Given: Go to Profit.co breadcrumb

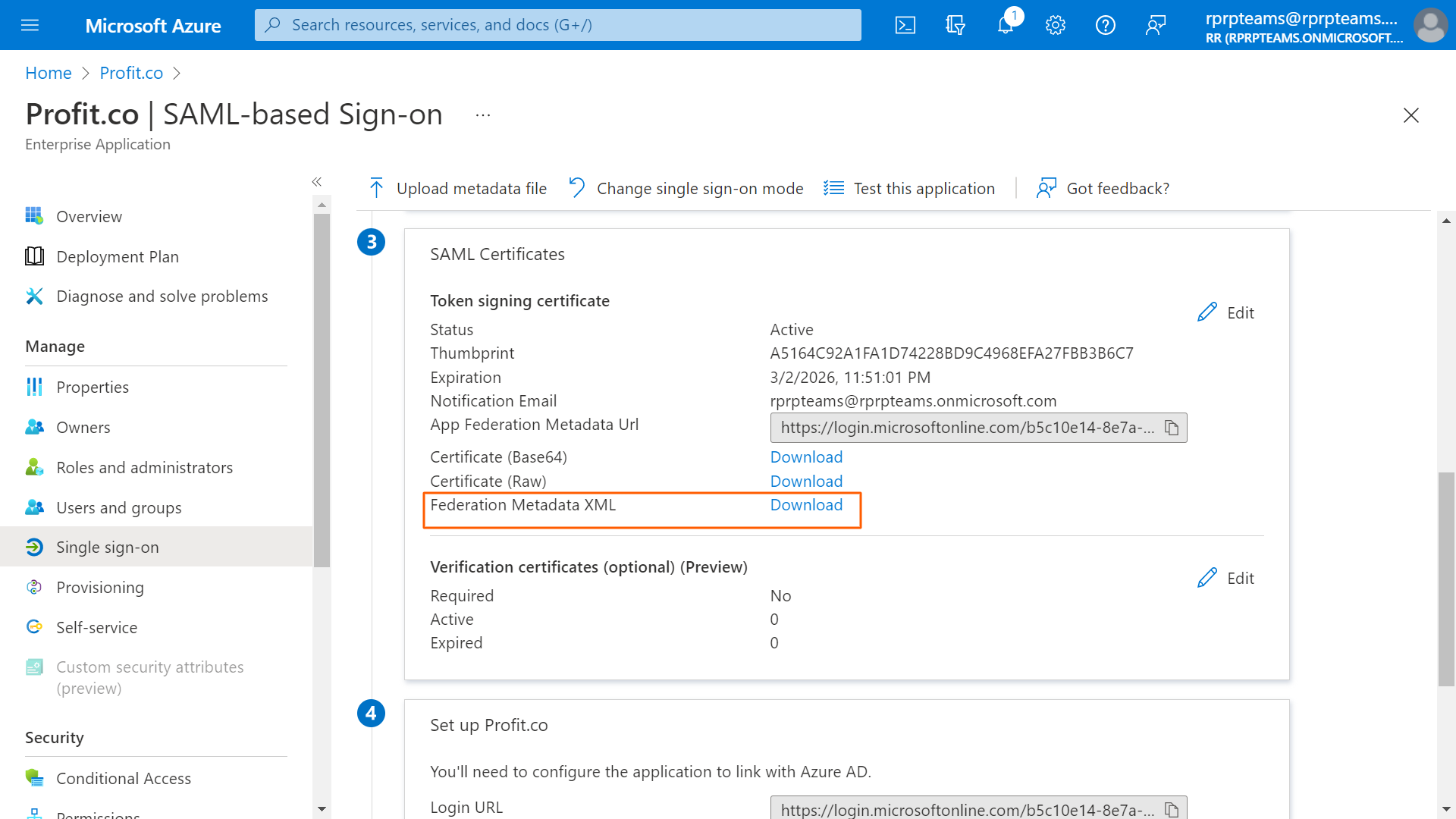Looking at the screenshot, I should (x=131, y=73).
